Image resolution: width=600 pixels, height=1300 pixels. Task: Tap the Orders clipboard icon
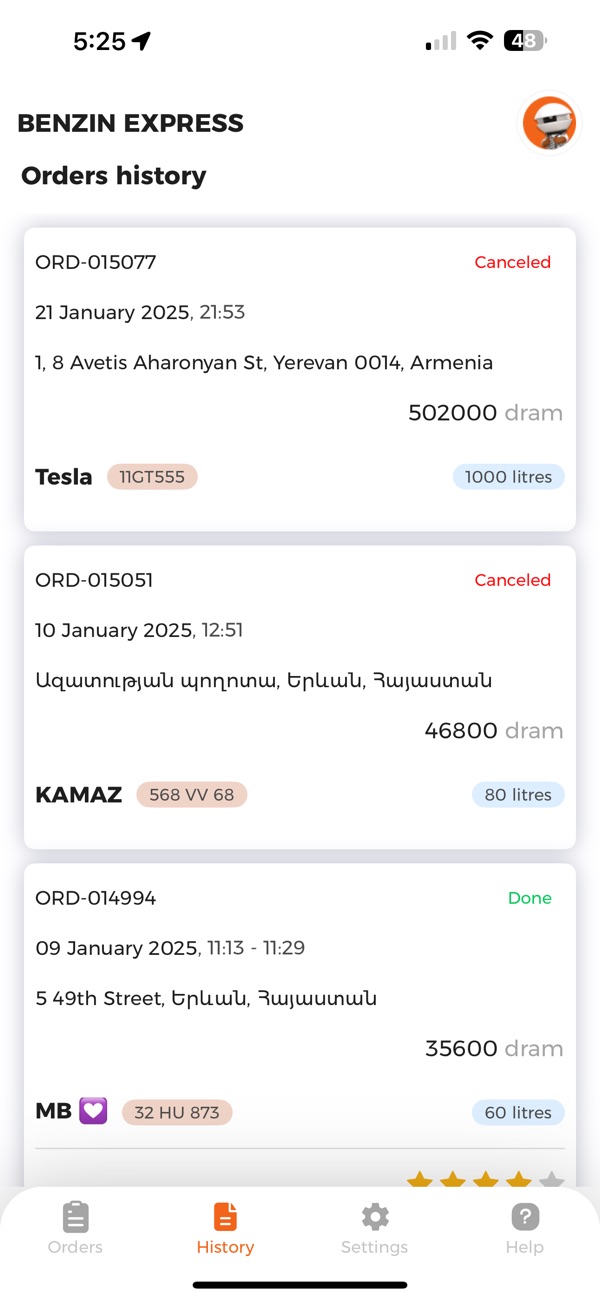click(75, 1217)
